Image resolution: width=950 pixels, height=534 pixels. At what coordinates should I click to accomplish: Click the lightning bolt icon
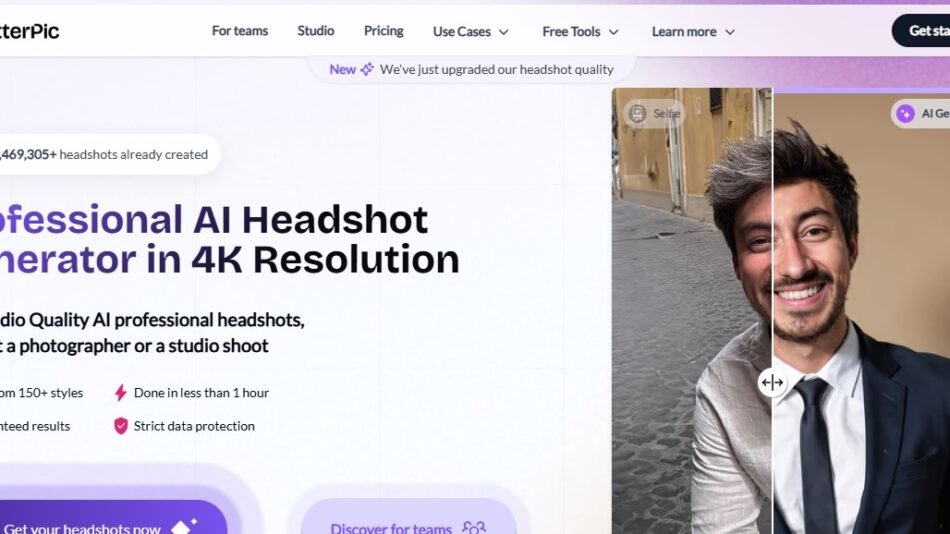pos(121,393)
